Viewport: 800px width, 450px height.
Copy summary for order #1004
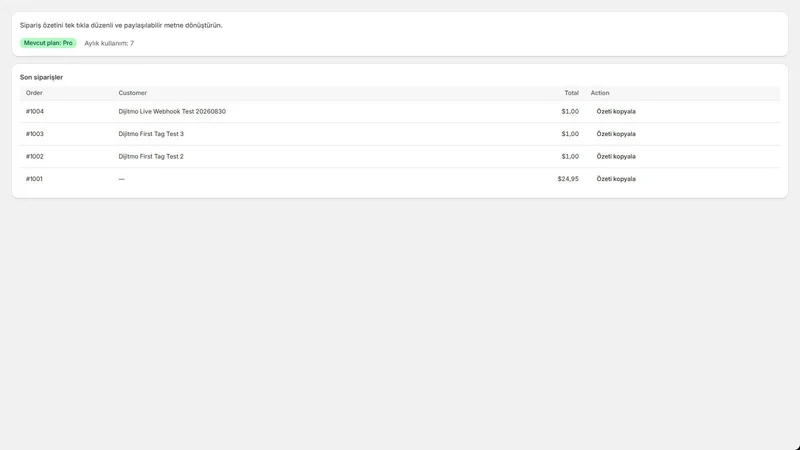click(616, 111)
